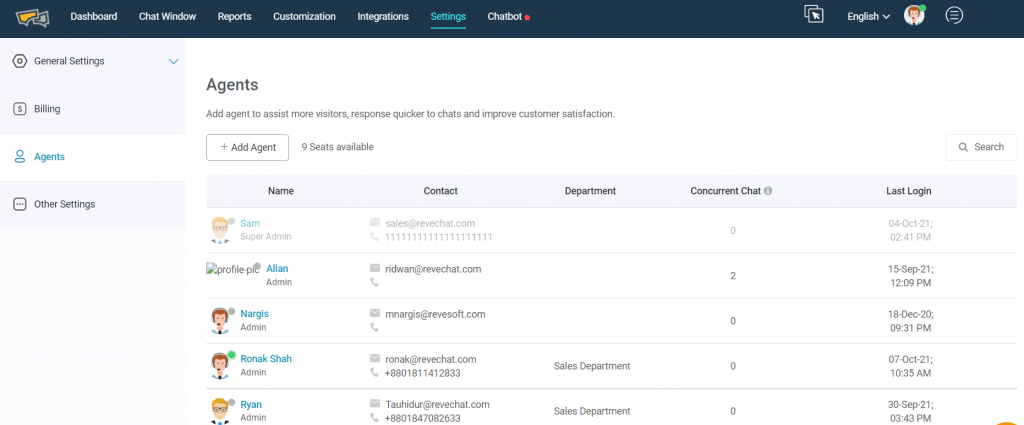1024x425 pixels.
Task: Click the Other Settings icon in sidebar
Action: point(19,204)
